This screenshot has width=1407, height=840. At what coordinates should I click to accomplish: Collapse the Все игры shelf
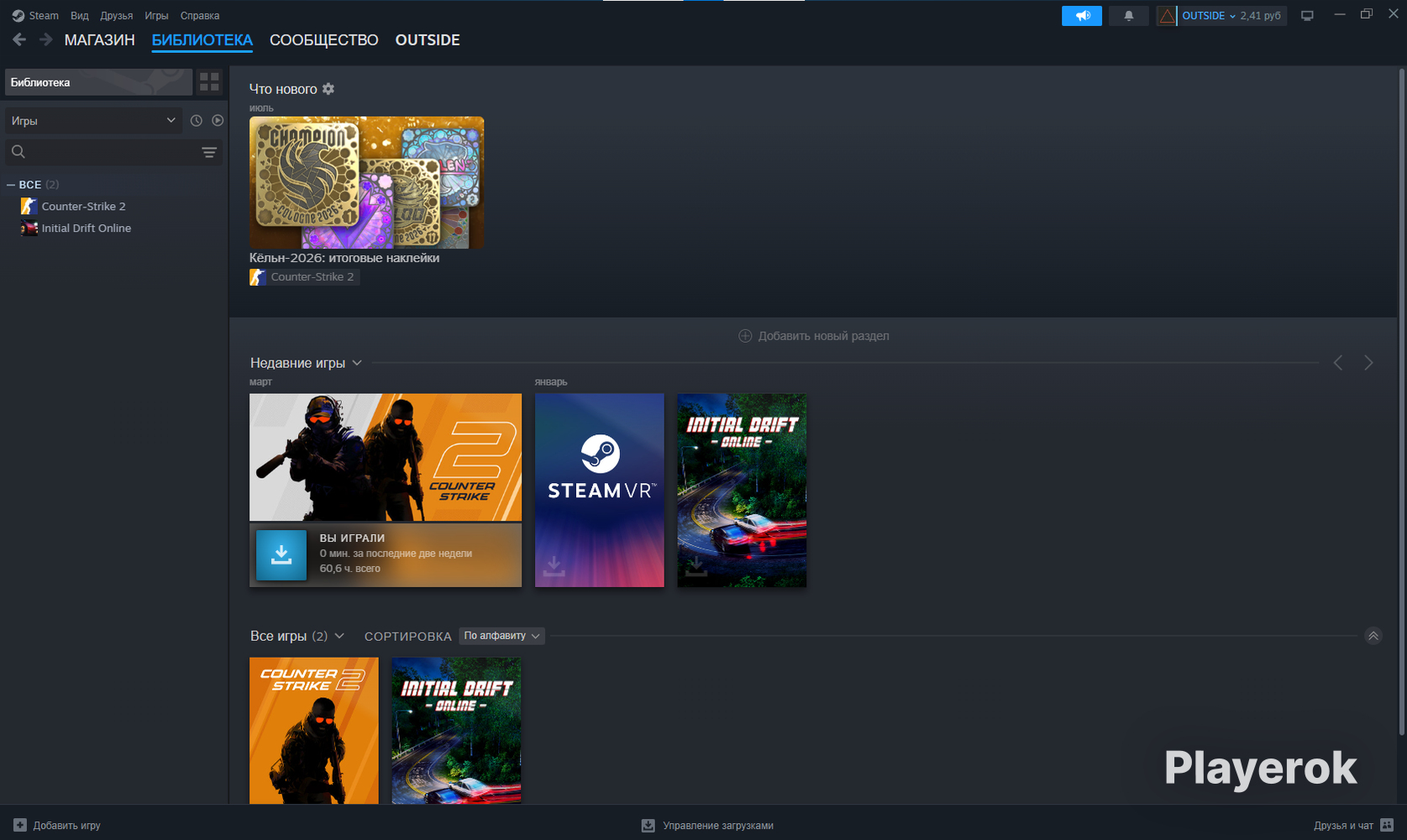[1373, 636]
